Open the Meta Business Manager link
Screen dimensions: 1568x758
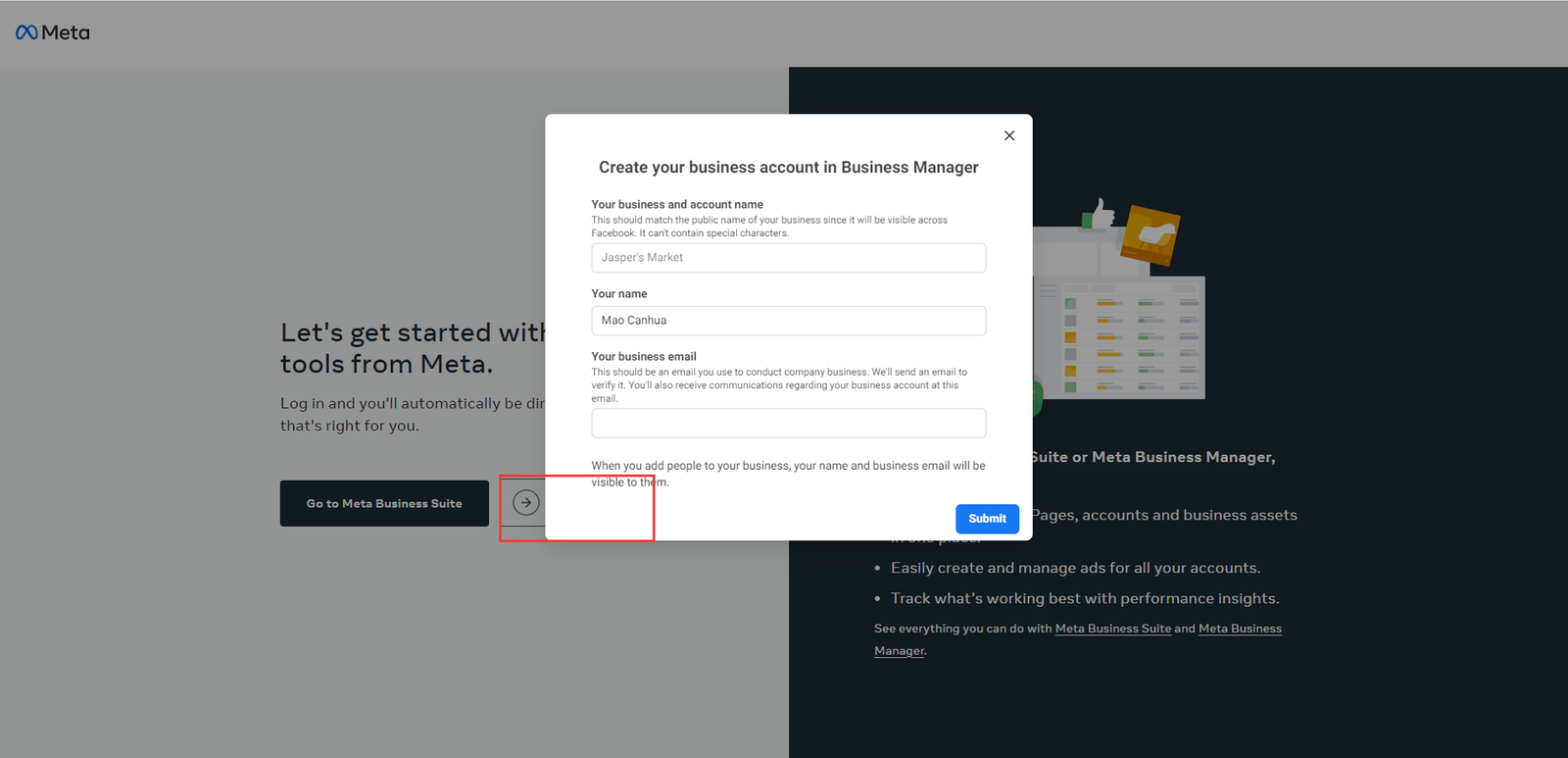click(x=1240, y=629)
